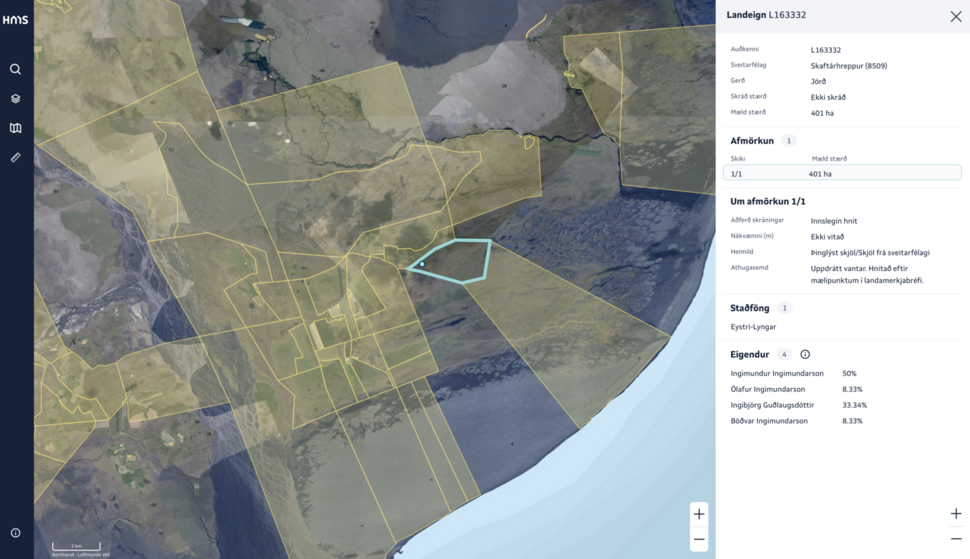Zoom in on the map
970x559 pixels.
pyautogui.click(x=698, y=514)
